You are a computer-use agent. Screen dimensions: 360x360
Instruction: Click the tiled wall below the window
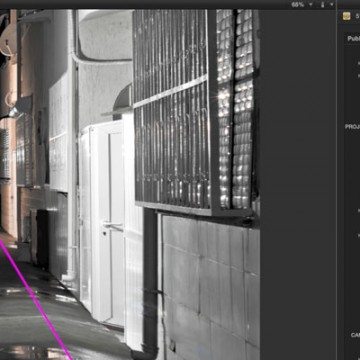coord(211,287)
